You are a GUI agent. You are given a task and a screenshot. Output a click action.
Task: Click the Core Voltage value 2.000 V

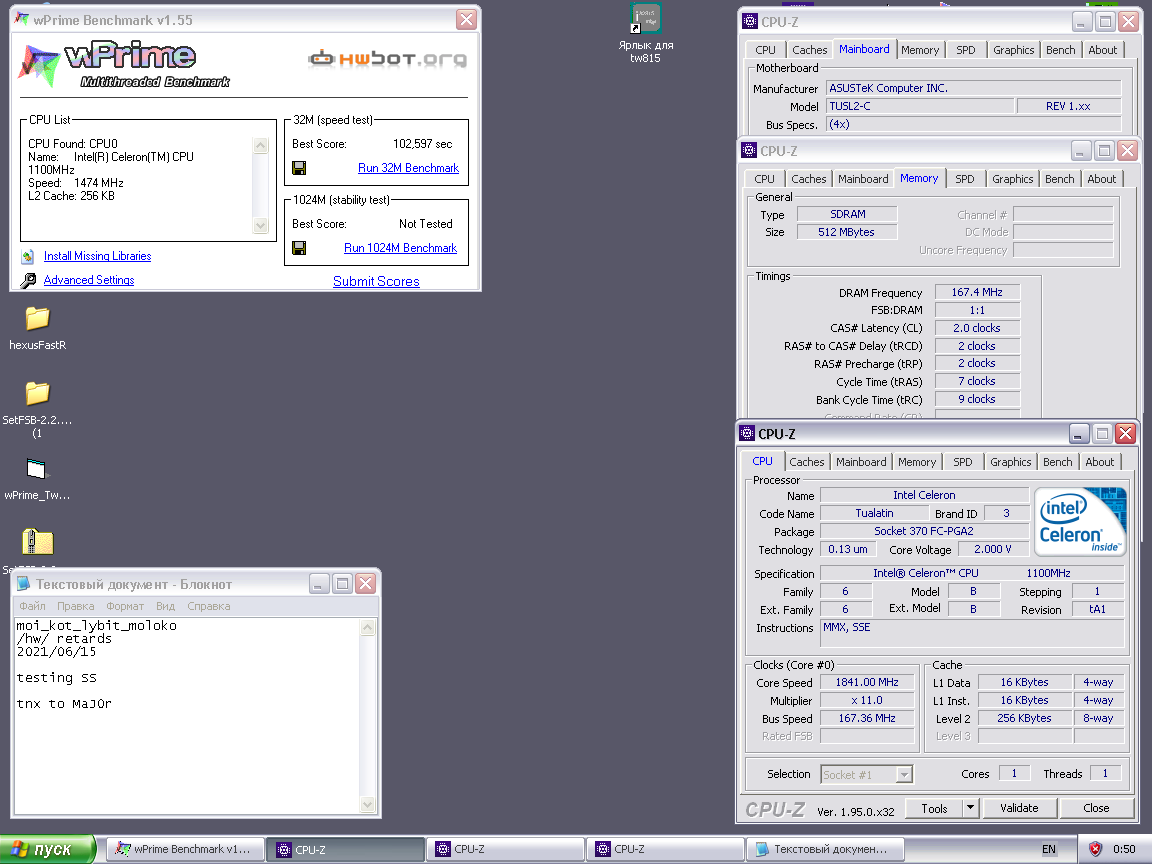992,550
